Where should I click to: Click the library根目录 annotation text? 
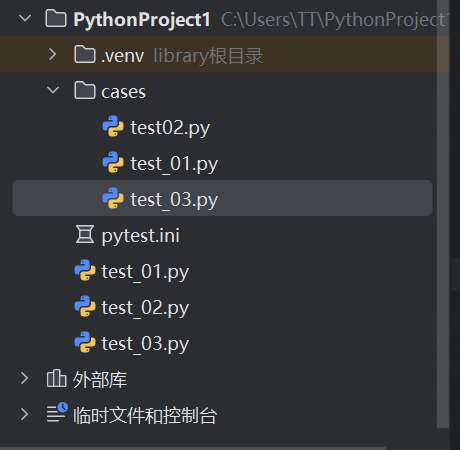click(x=208, y=56)
